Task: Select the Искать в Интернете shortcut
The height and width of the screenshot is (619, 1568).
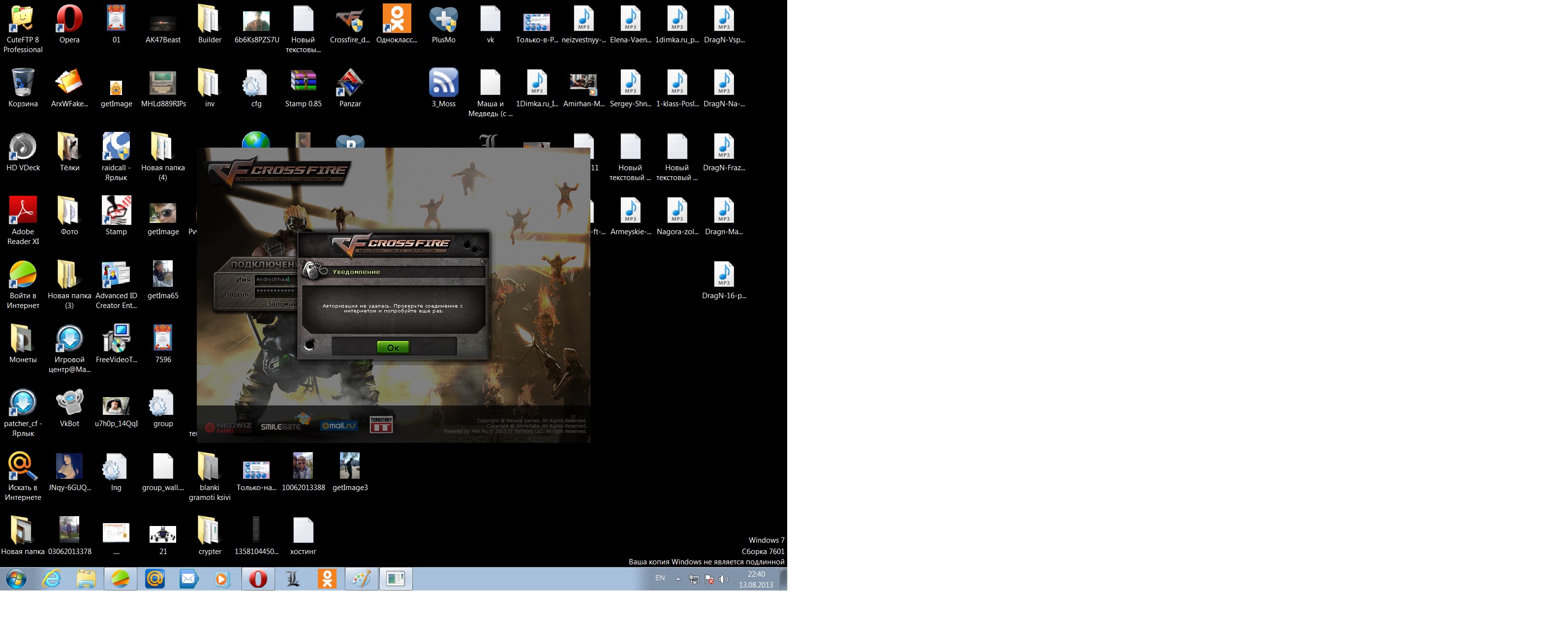Action: click(x=23, y=477)
